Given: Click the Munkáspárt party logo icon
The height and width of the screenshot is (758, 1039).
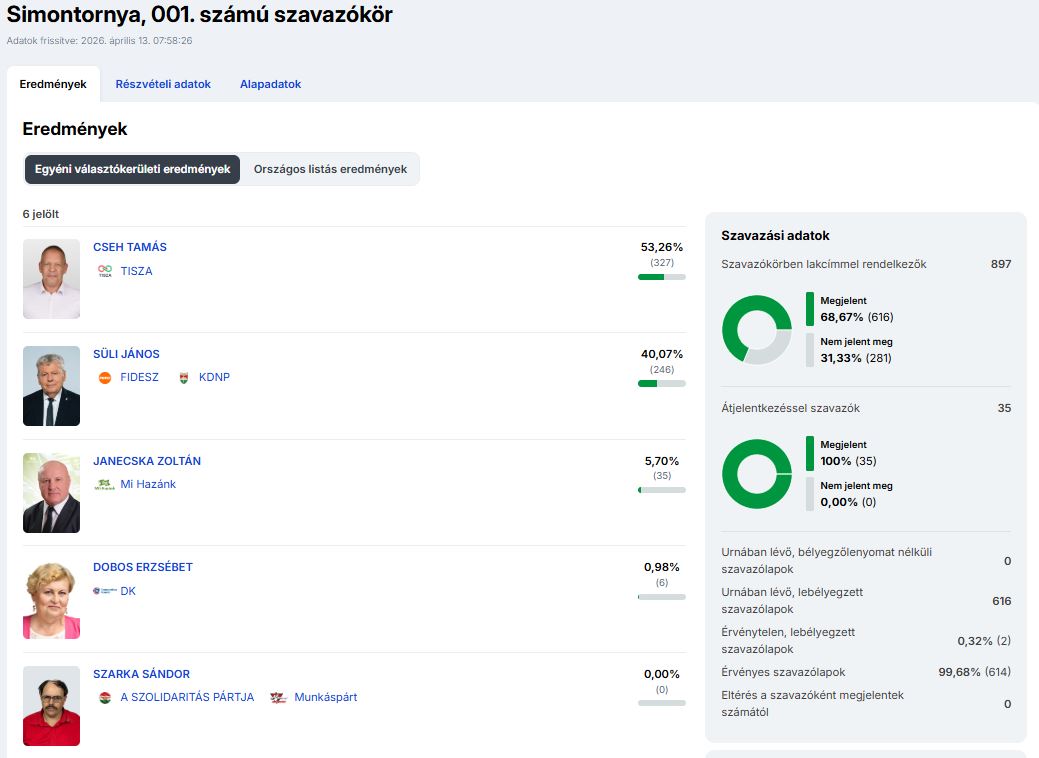Looking at the screenshot, I should tap(278, 697).
